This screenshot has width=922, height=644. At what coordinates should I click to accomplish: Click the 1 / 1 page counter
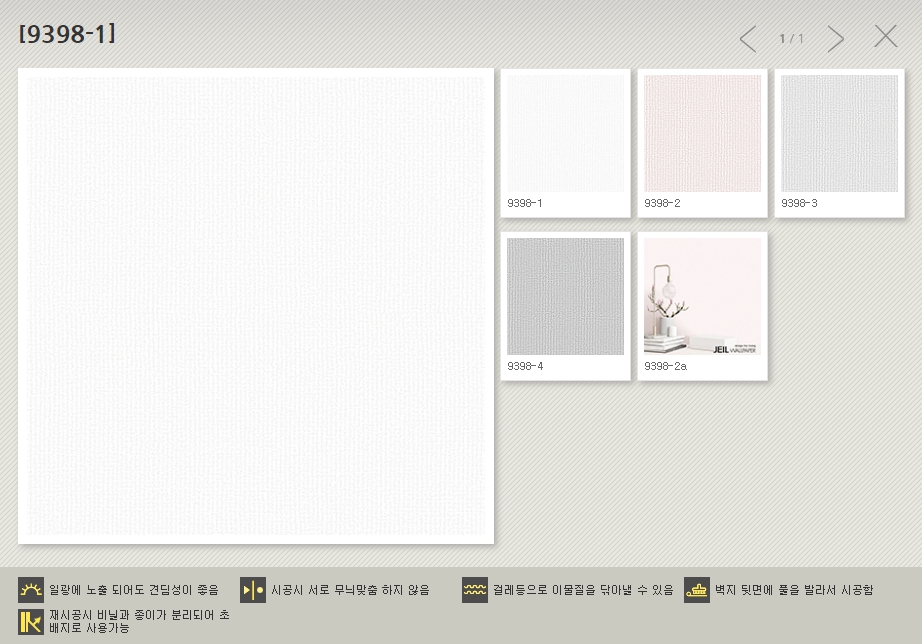point(791,39)
